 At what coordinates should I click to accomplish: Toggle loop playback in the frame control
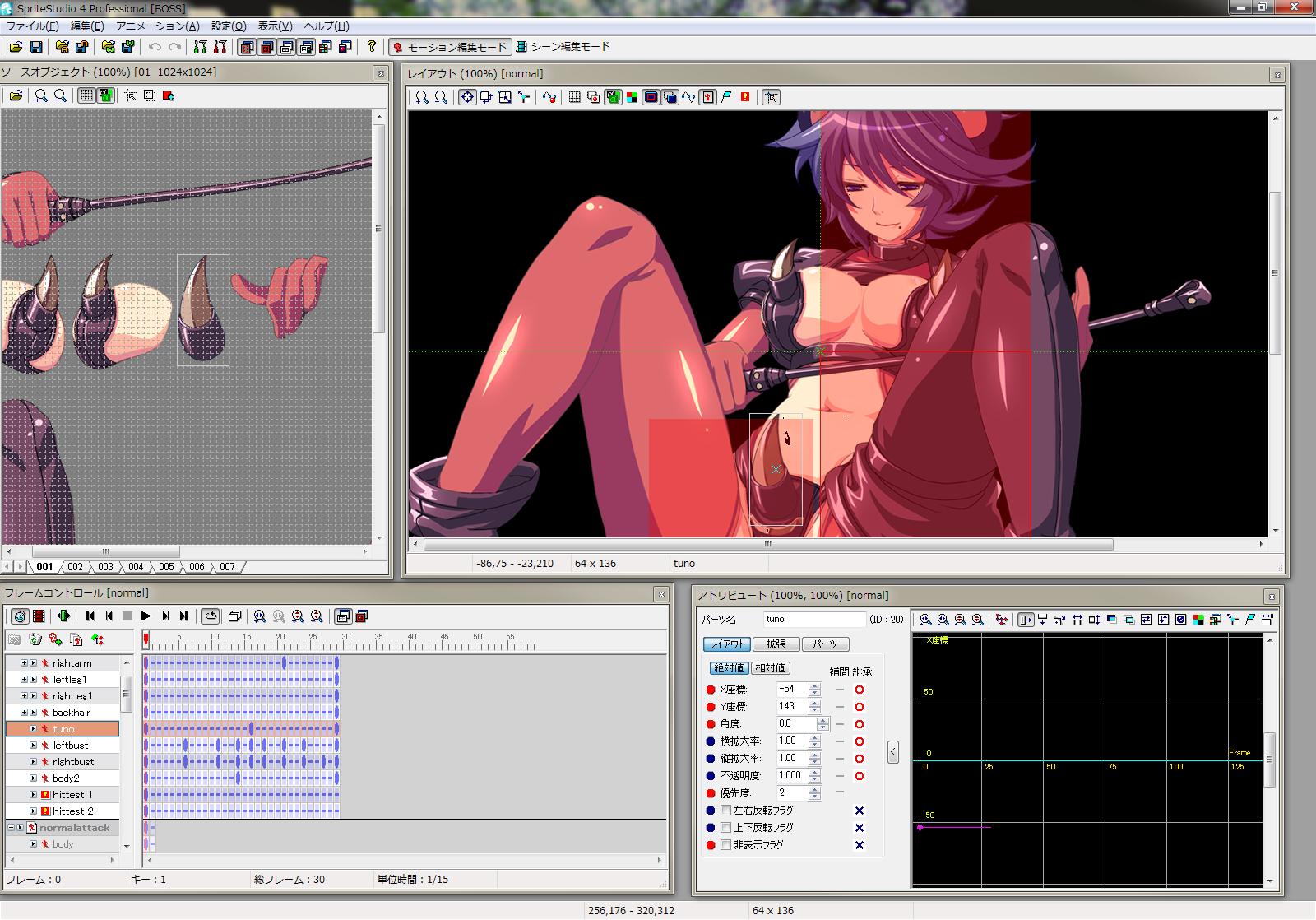pyautogui.click(x=211, y=616)
